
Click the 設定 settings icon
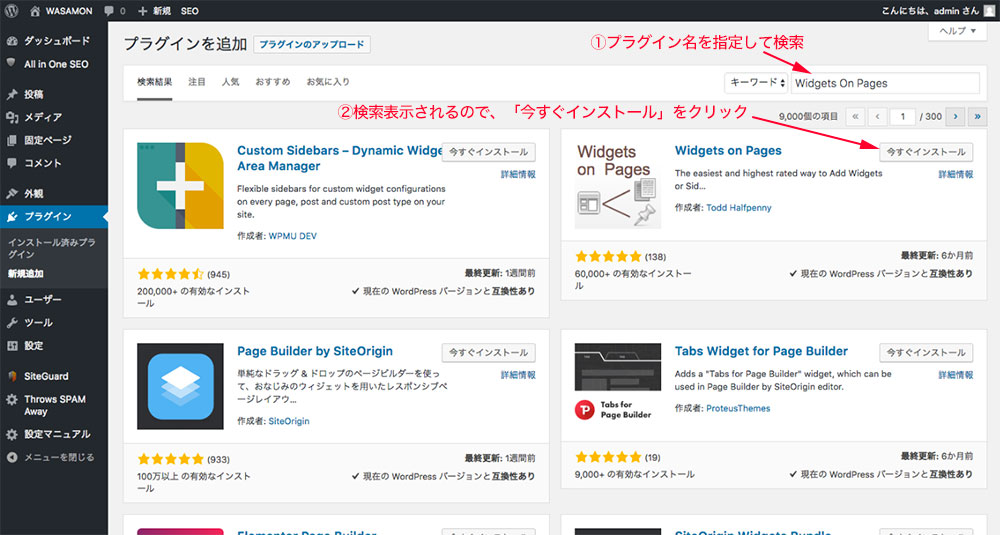pyautogui.click(x=12, y=346)
